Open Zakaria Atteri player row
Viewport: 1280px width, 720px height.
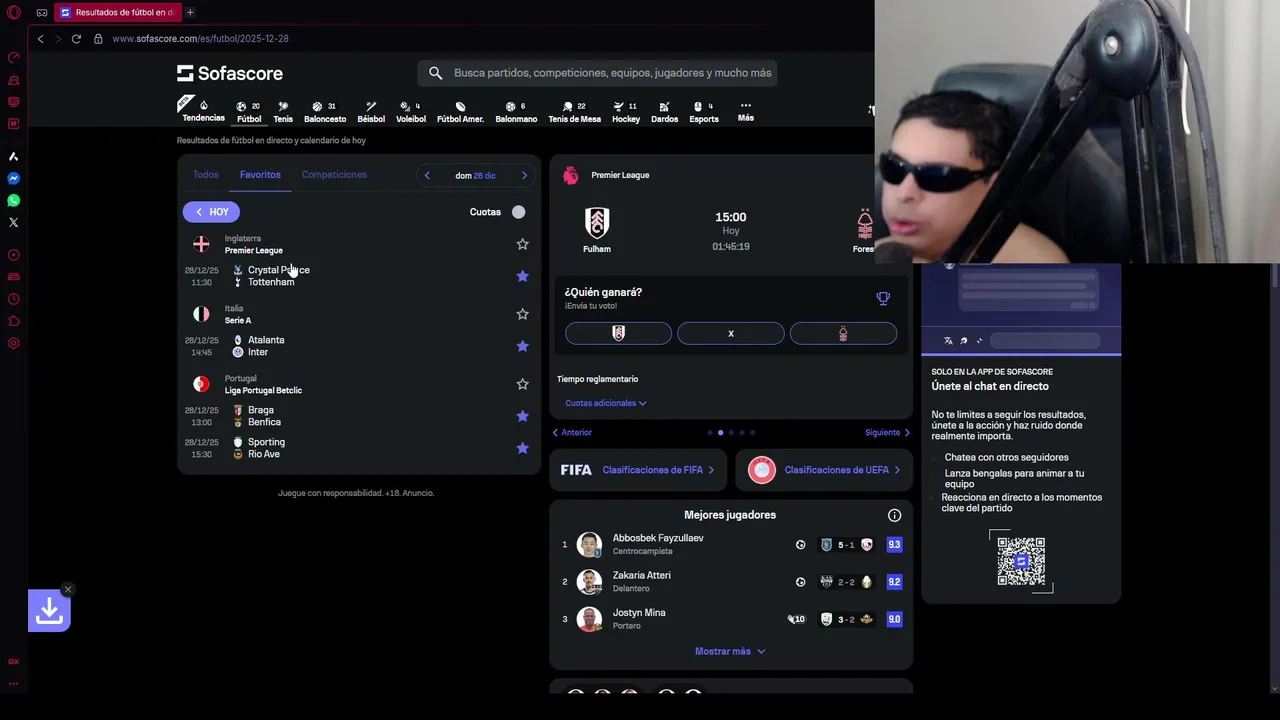731,582
